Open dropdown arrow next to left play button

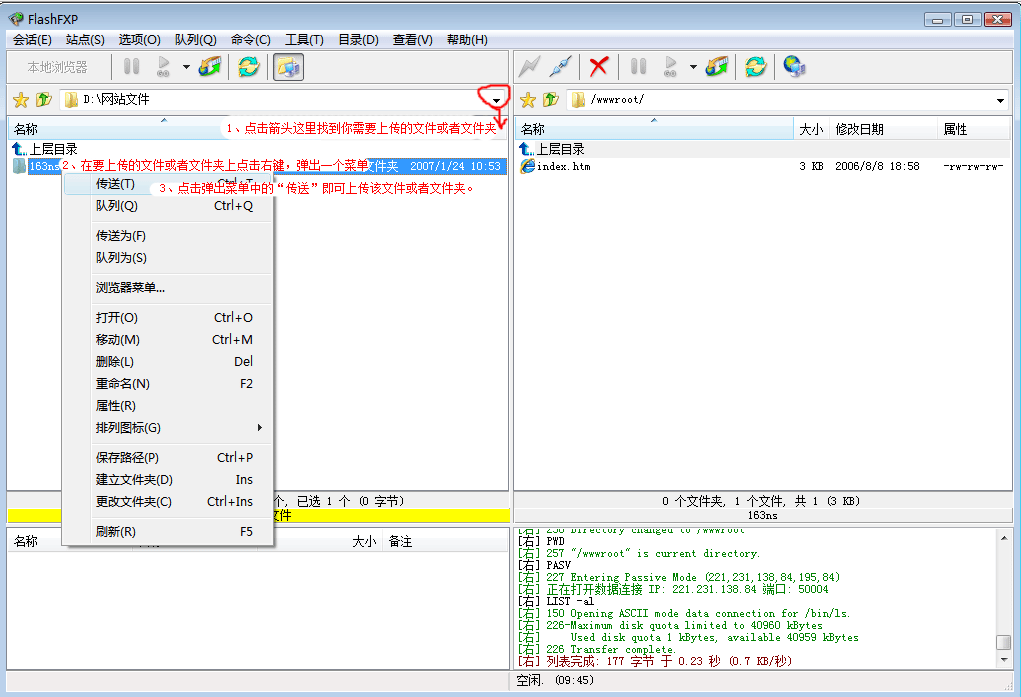click(186, 68)
